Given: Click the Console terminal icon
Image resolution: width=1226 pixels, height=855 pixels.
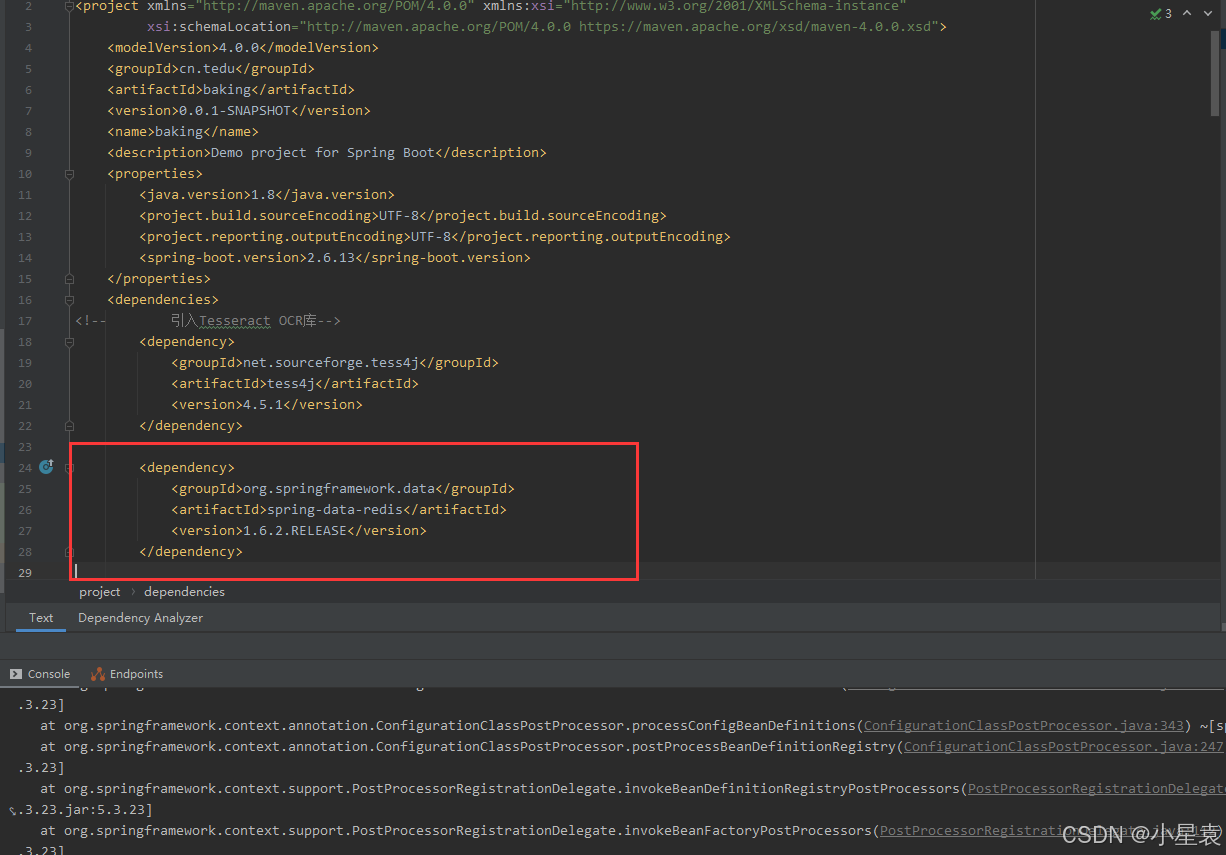Looking at the screenshot, I should 16,674.
